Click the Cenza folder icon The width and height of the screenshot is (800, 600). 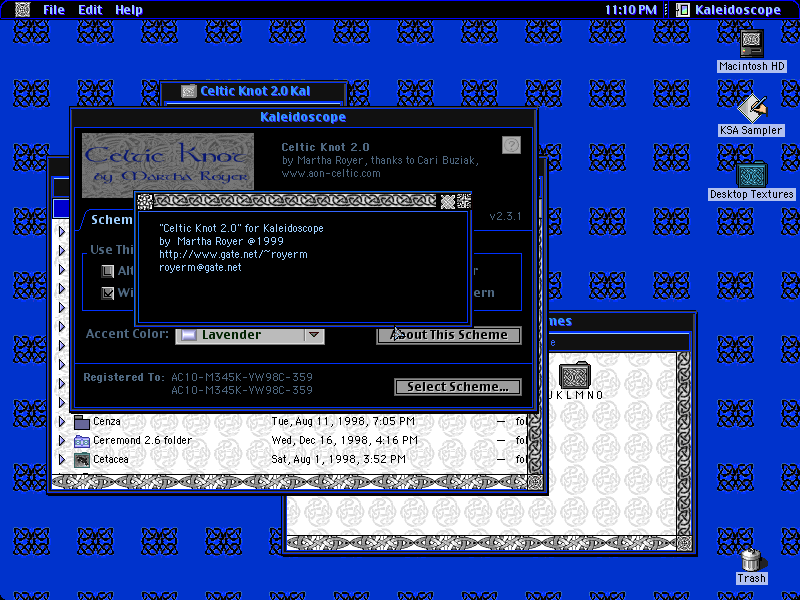82,422
